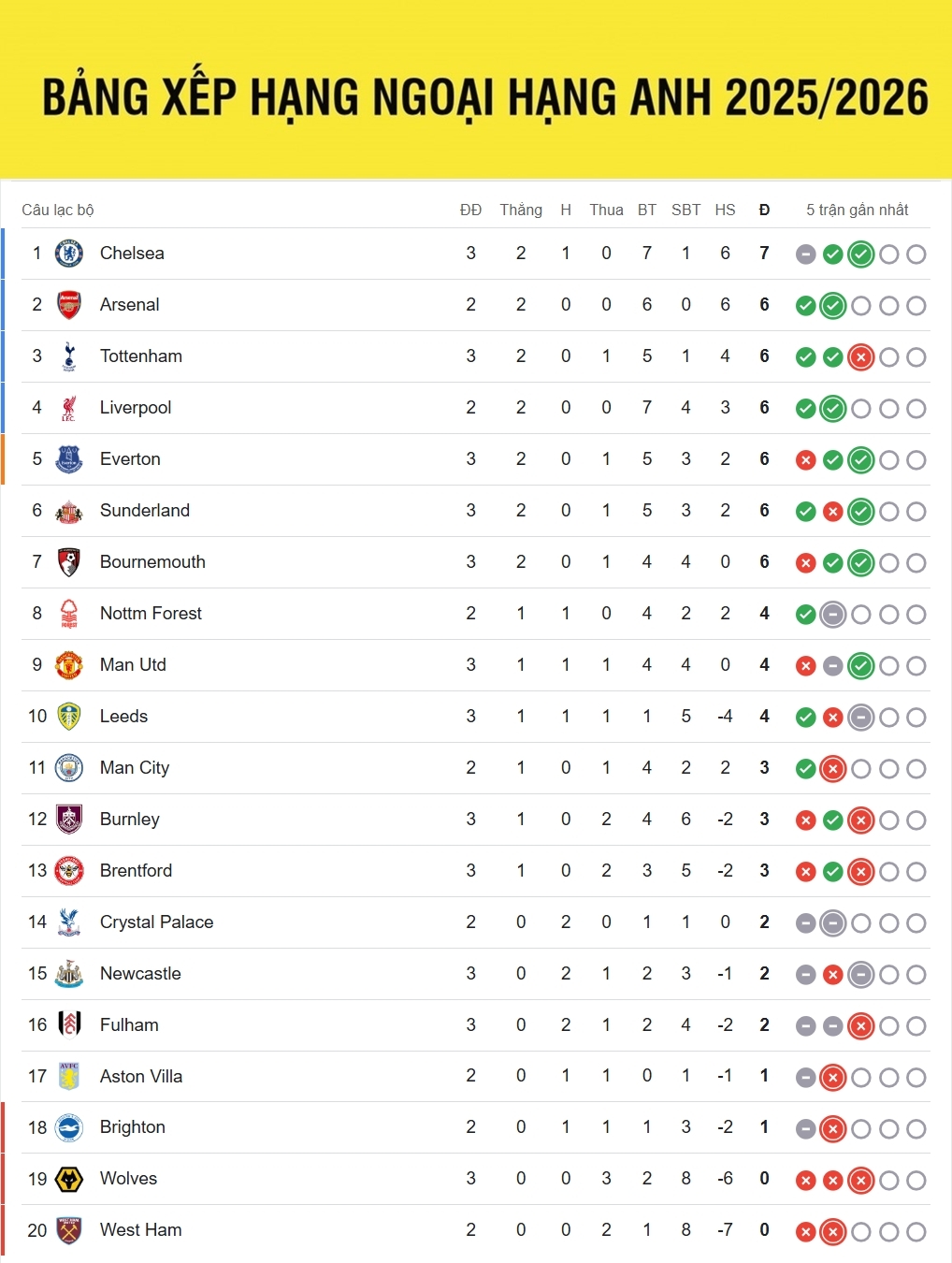This screenshot has width=952, height=1263.
Task: Click the Arsenal club crest
Action: click(69, 305)
